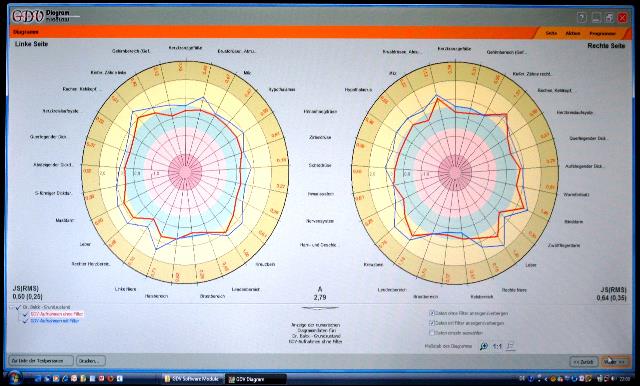Toggle red 'GDV-Aufnahmen ohne Filter' tree entry

pos(57,314)
